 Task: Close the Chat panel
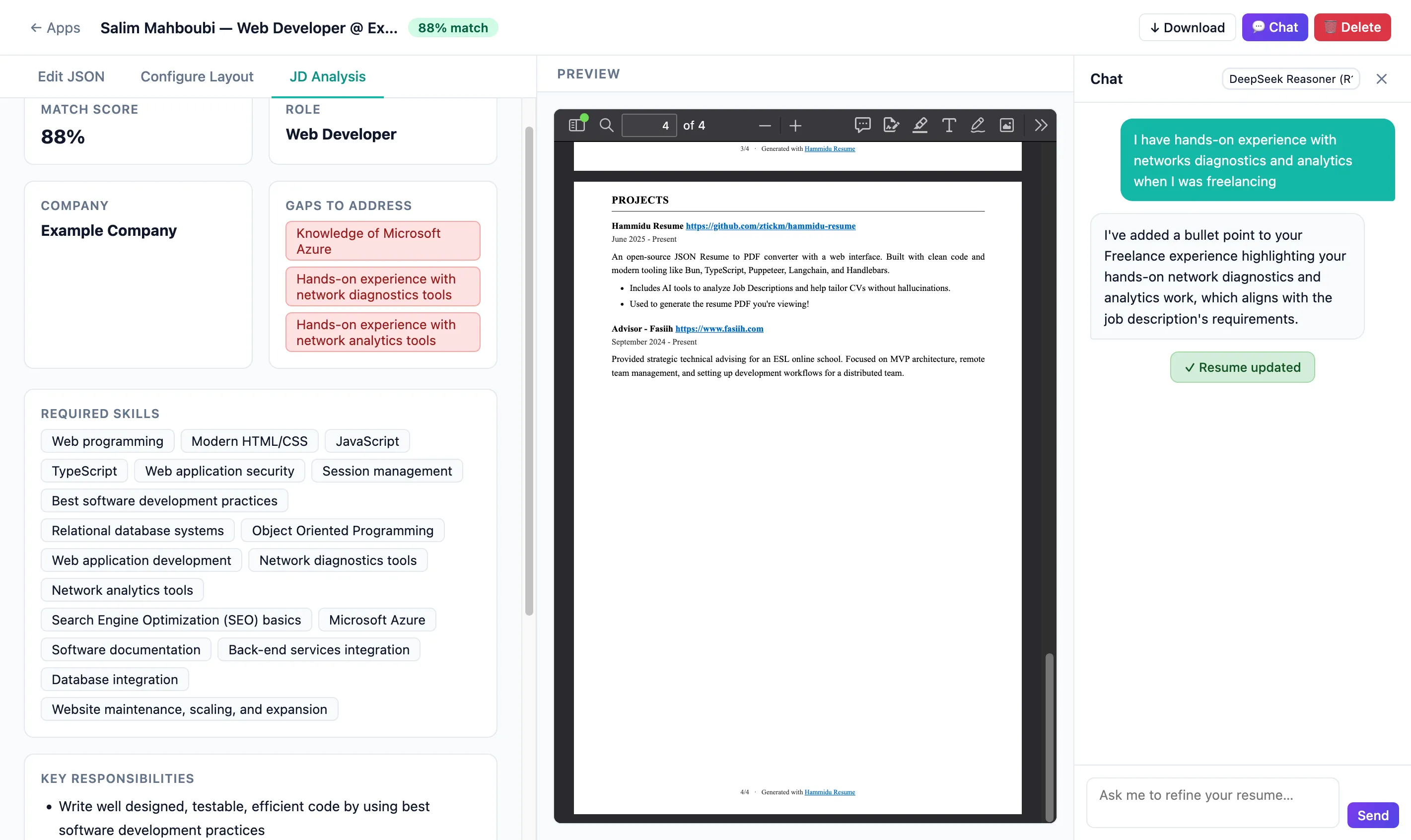click(x=1381, y=79)
